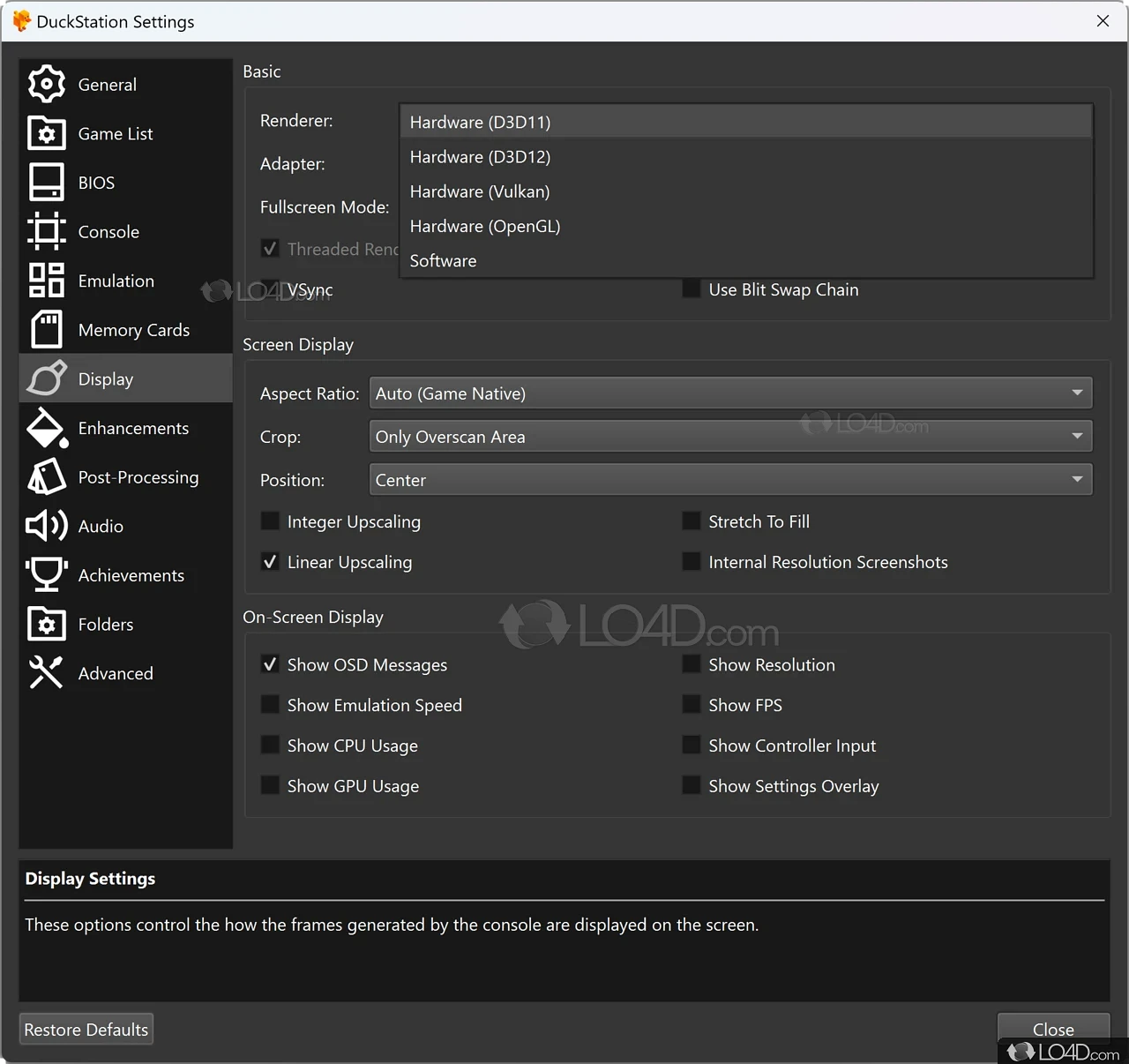Open Memory Cards settings label
The width and height of the screenshot is (1129, 1064).
[134, 330]
